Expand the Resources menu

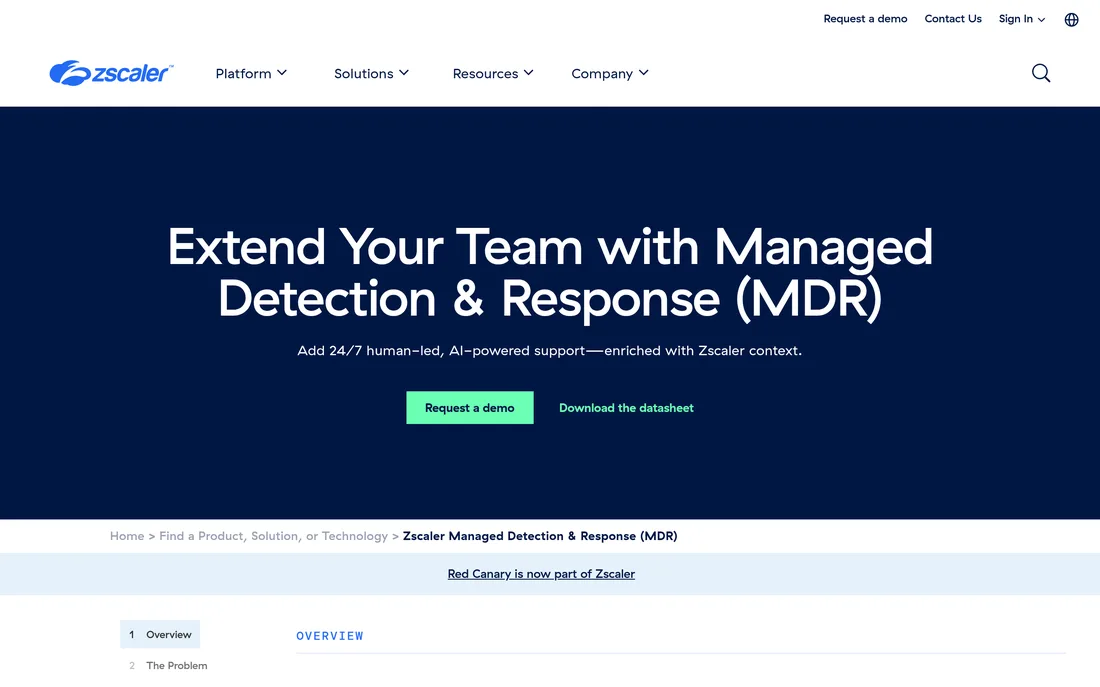492,73
